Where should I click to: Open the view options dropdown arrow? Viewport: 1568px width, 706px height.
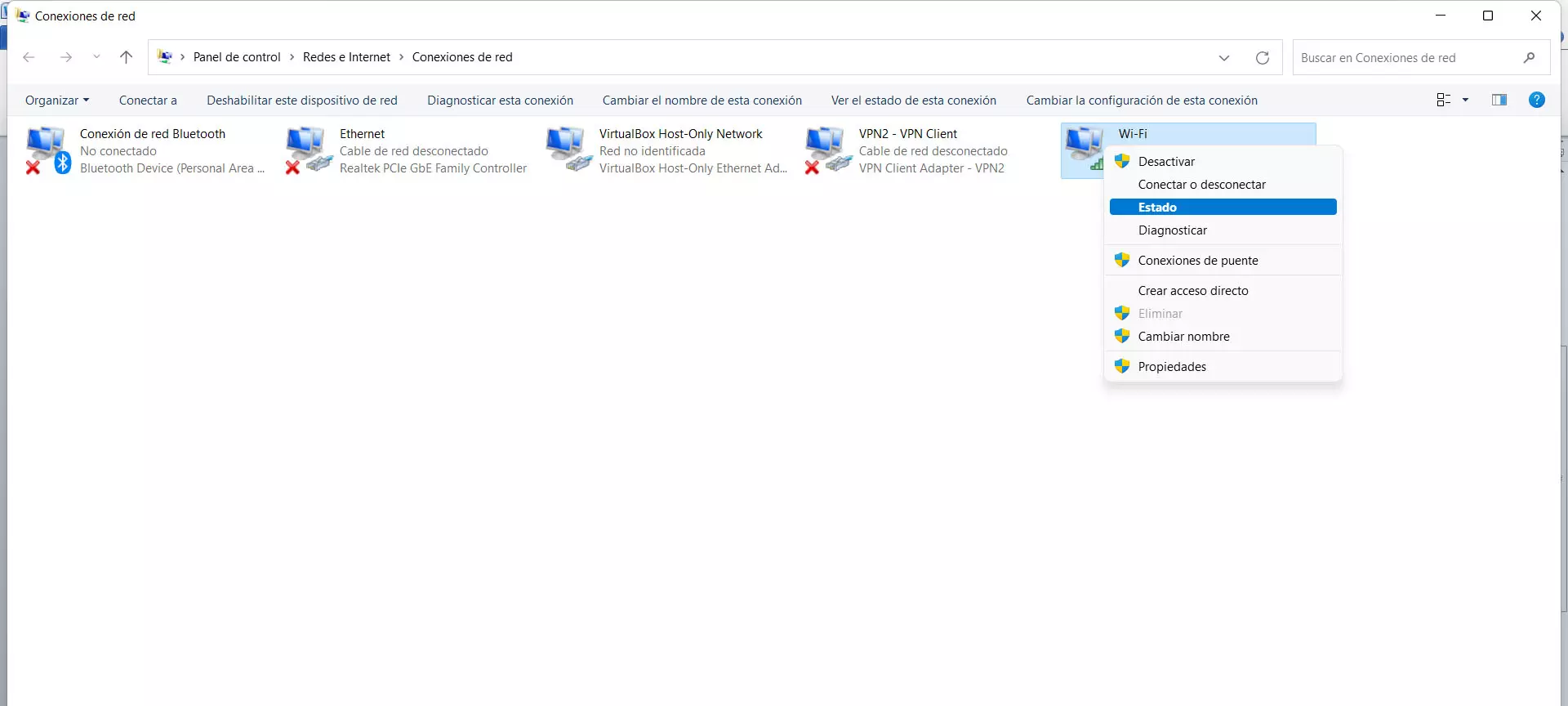[x=1465, y=100]
